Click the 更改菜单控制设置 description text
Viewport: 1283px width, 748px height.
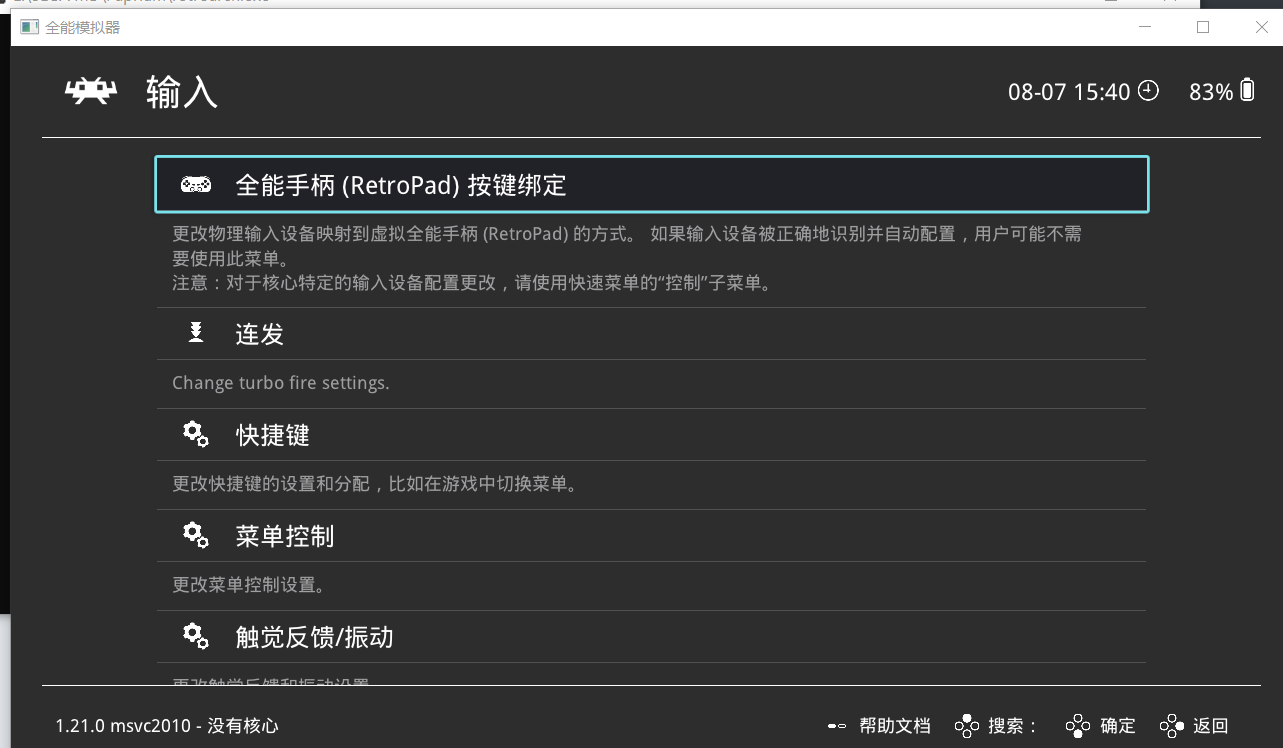(248, 585)
